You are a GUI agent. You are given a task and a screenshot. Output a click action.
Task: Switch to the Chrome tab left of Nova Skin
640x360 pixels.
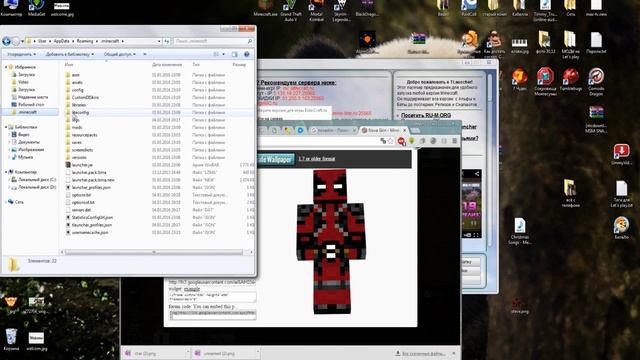tap(333, 130)
